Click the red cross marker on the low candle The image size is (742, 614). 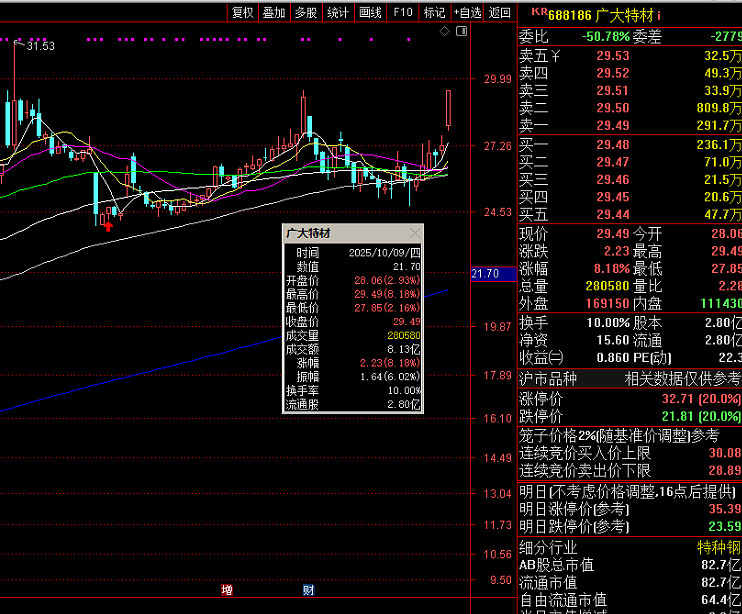(108, 226)
